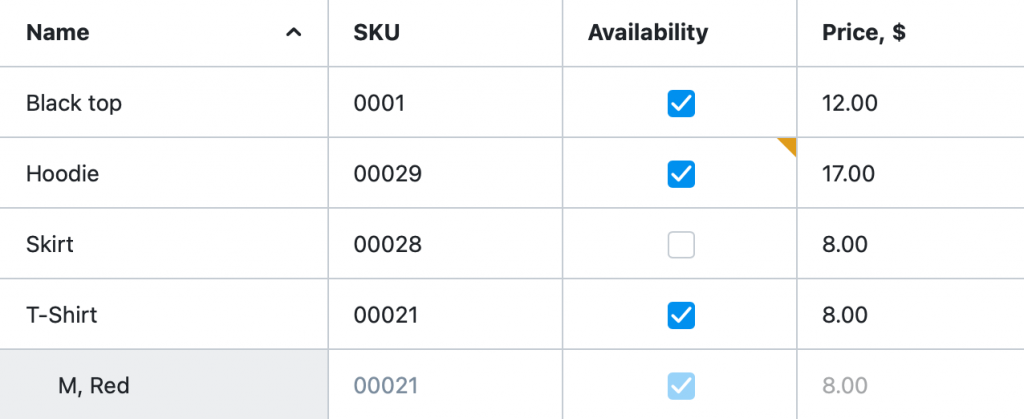Click the orange corner marker on Hoodie row
Screen dimensions: 1024x419
[x=789, y=145]
